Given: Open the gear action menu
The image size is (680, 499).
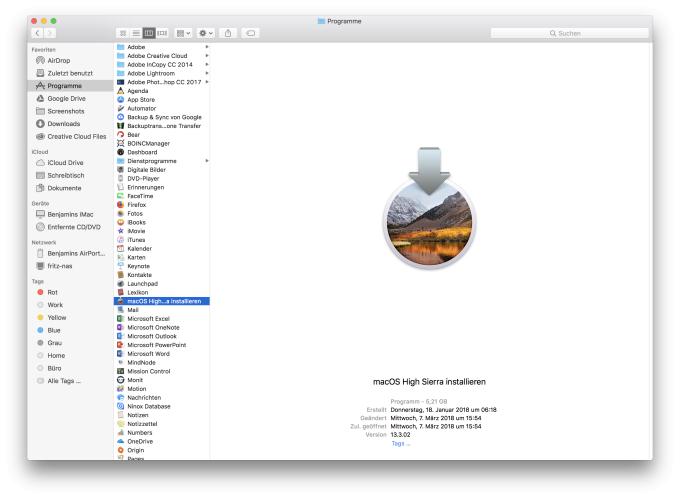Looking at the screenshot, I should (x=206, y=33).
